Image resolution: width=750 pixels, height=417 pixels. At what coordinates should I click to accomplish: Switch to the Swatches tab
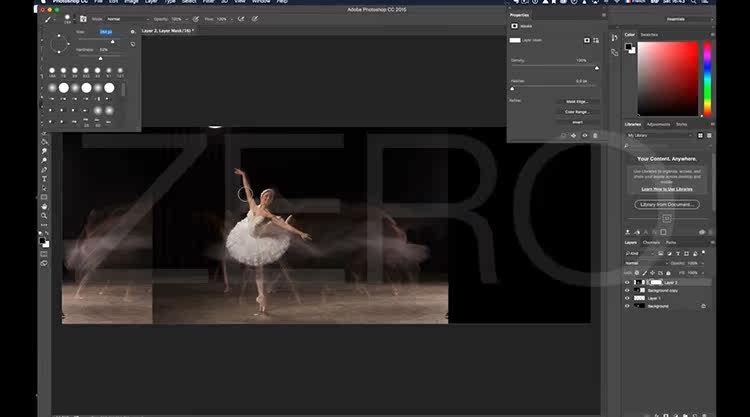[649, 35]
